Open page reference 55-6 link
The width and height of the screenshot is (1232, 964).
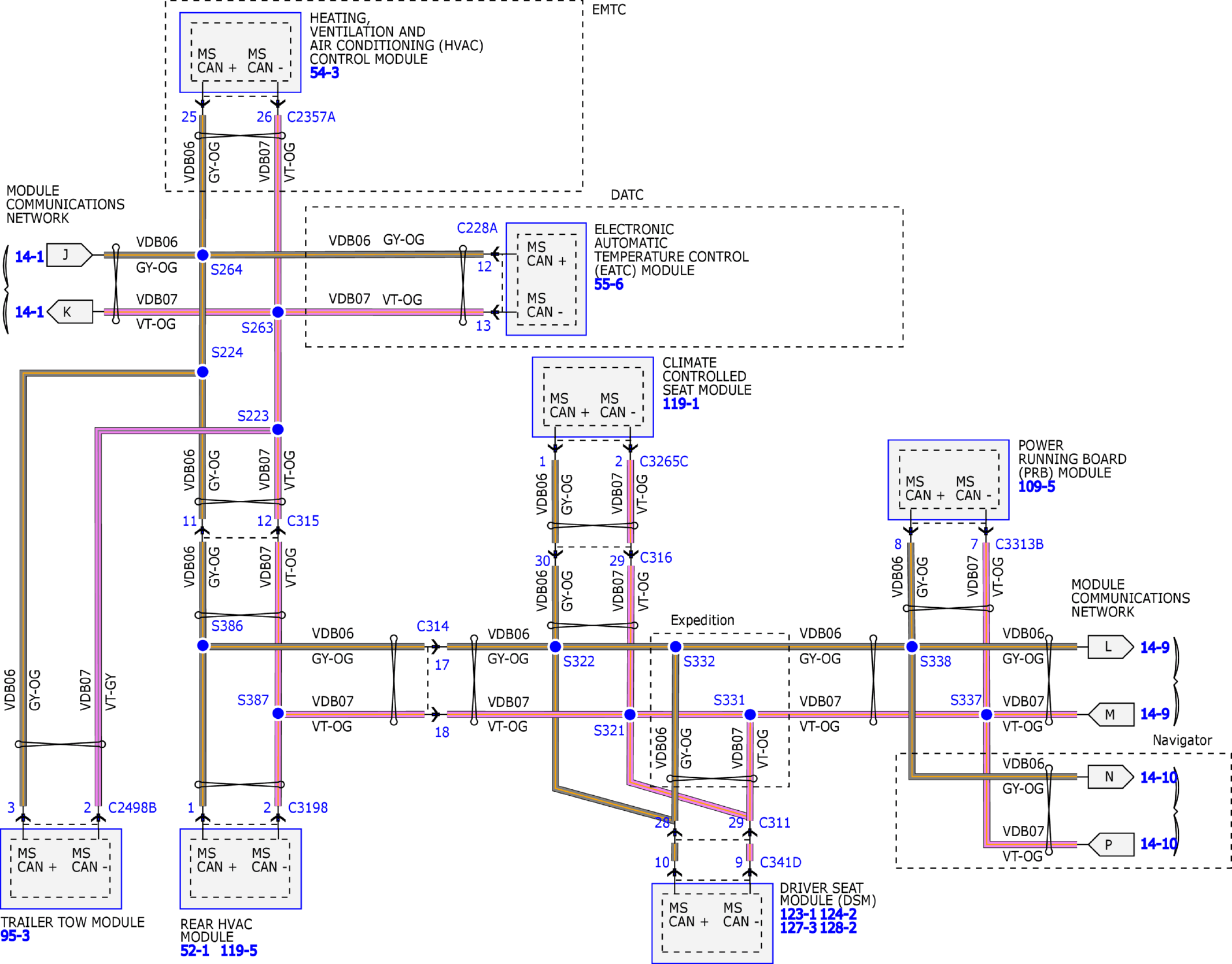pos(608,285)
